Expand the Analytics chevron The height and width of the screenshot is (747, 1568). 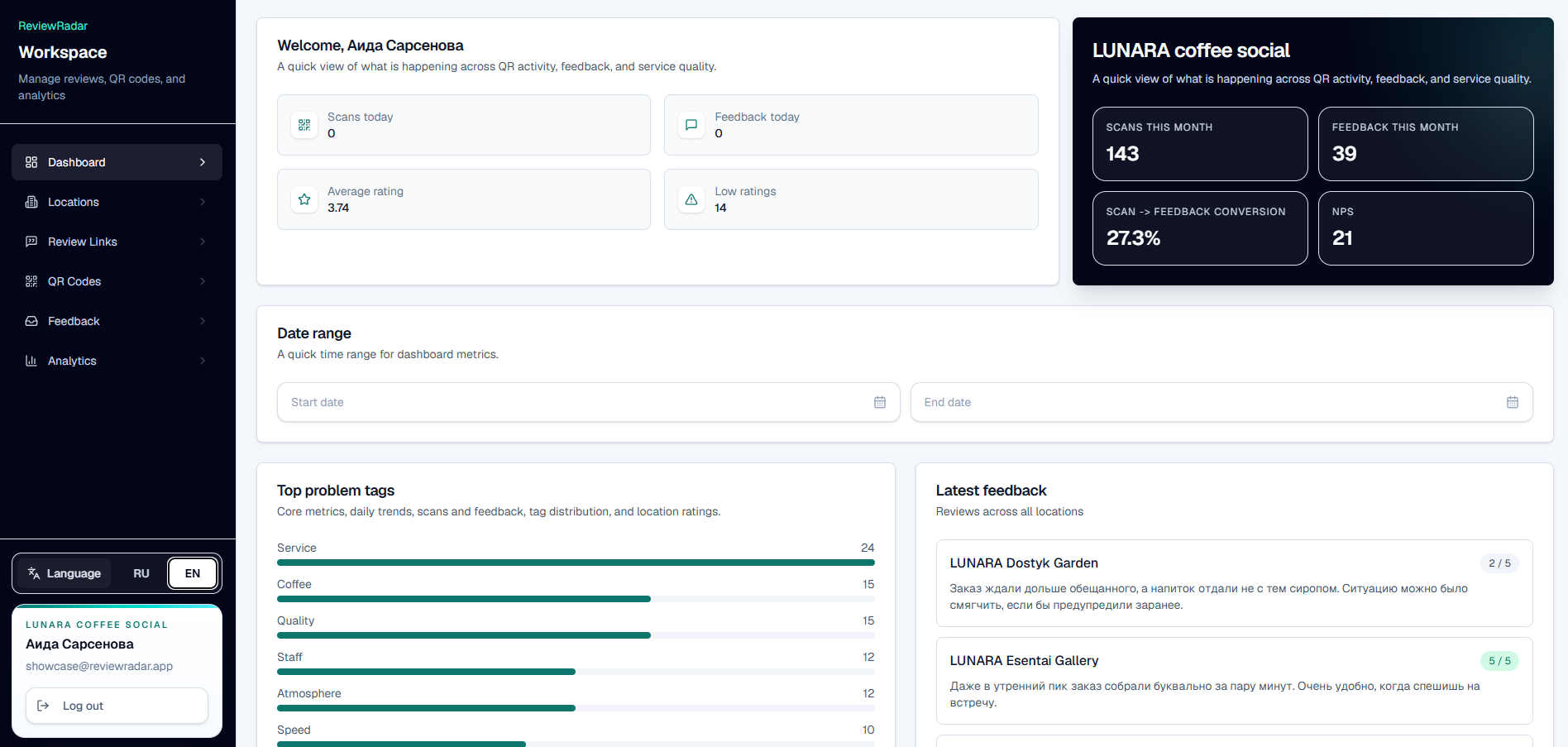pyautogui.click(x=203, y=361)
